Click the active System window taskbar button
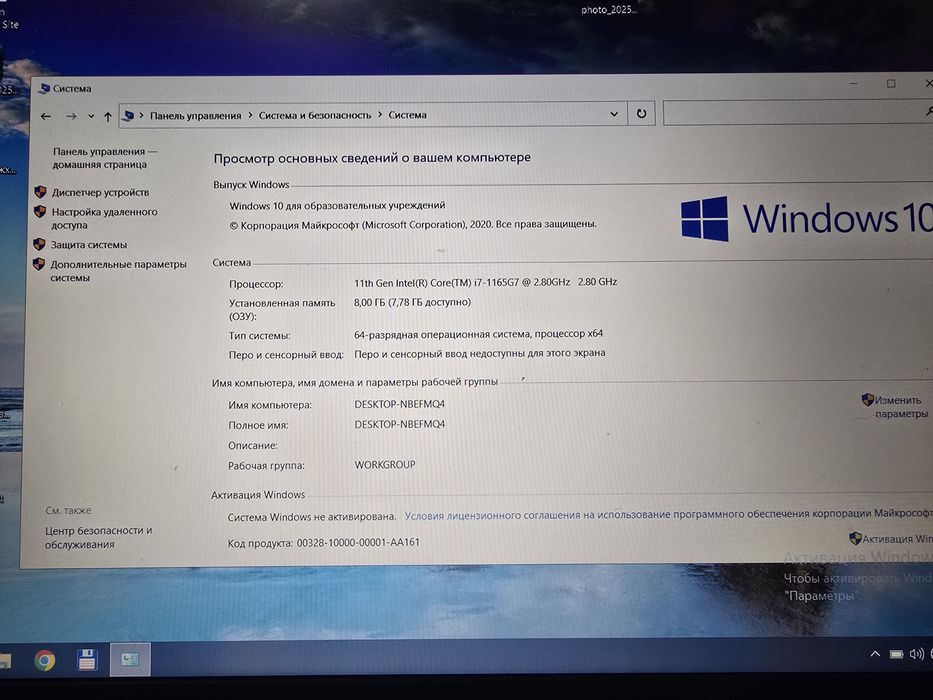This screenshot has width=933, height=700. coord(130,659)
